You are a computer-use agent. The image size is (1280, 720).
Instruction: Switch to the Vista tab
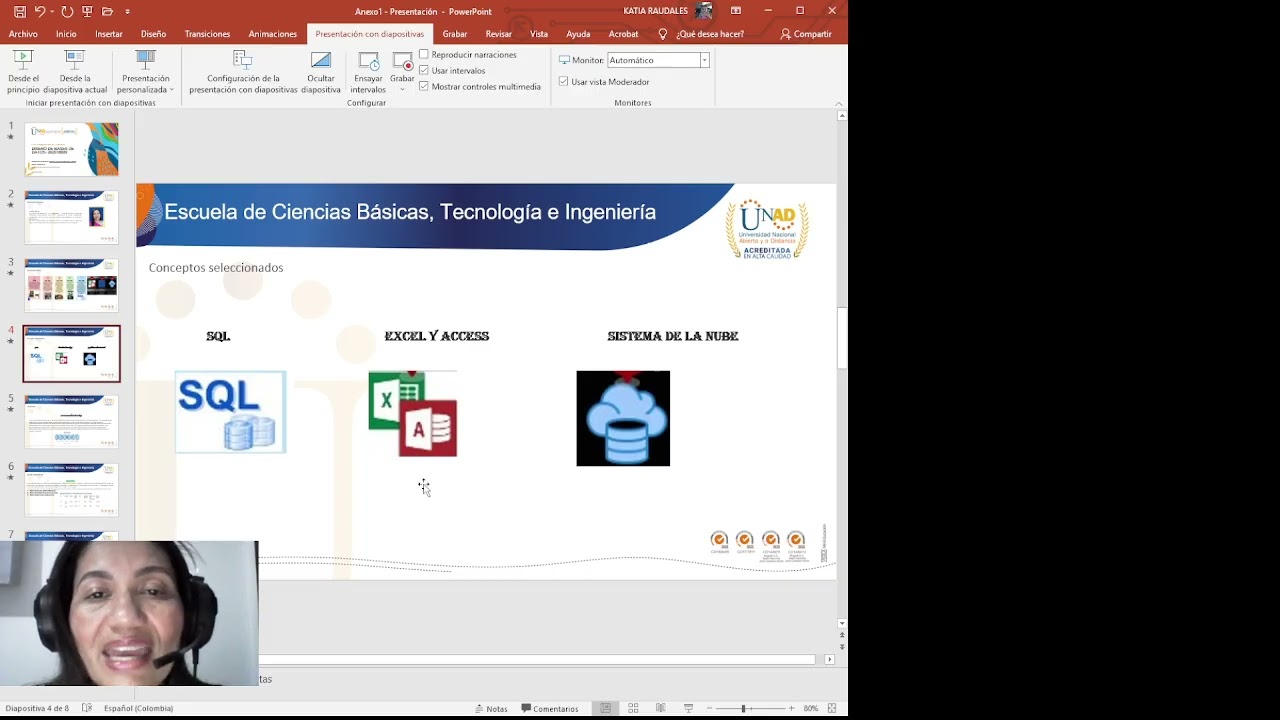[x=539, y=34]
